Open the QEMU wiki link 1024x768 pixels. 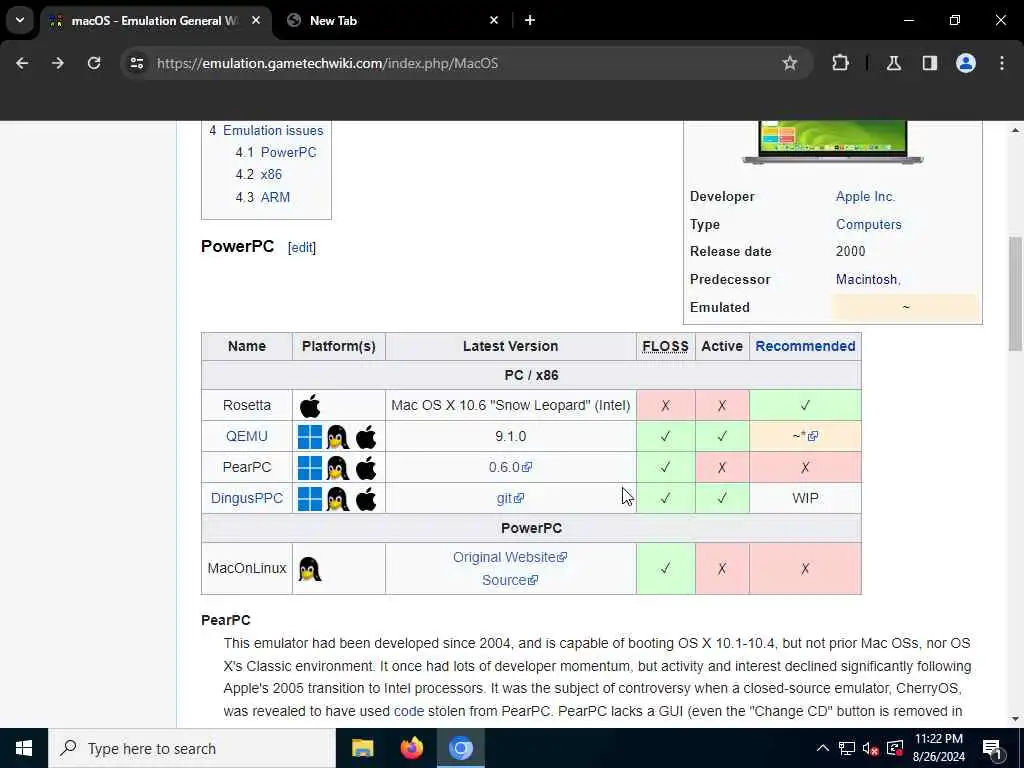[247, 436]
